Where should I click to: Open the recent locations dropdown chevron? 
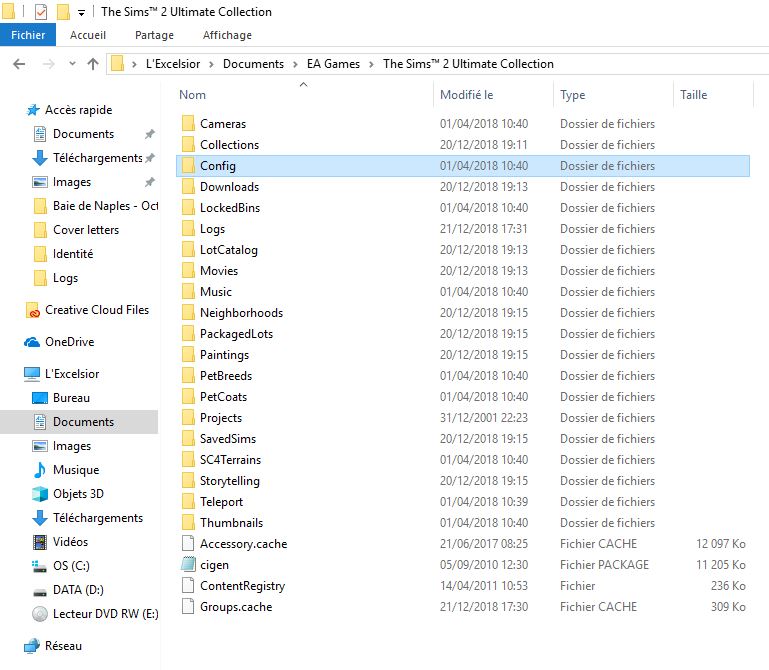pos(71,64)
